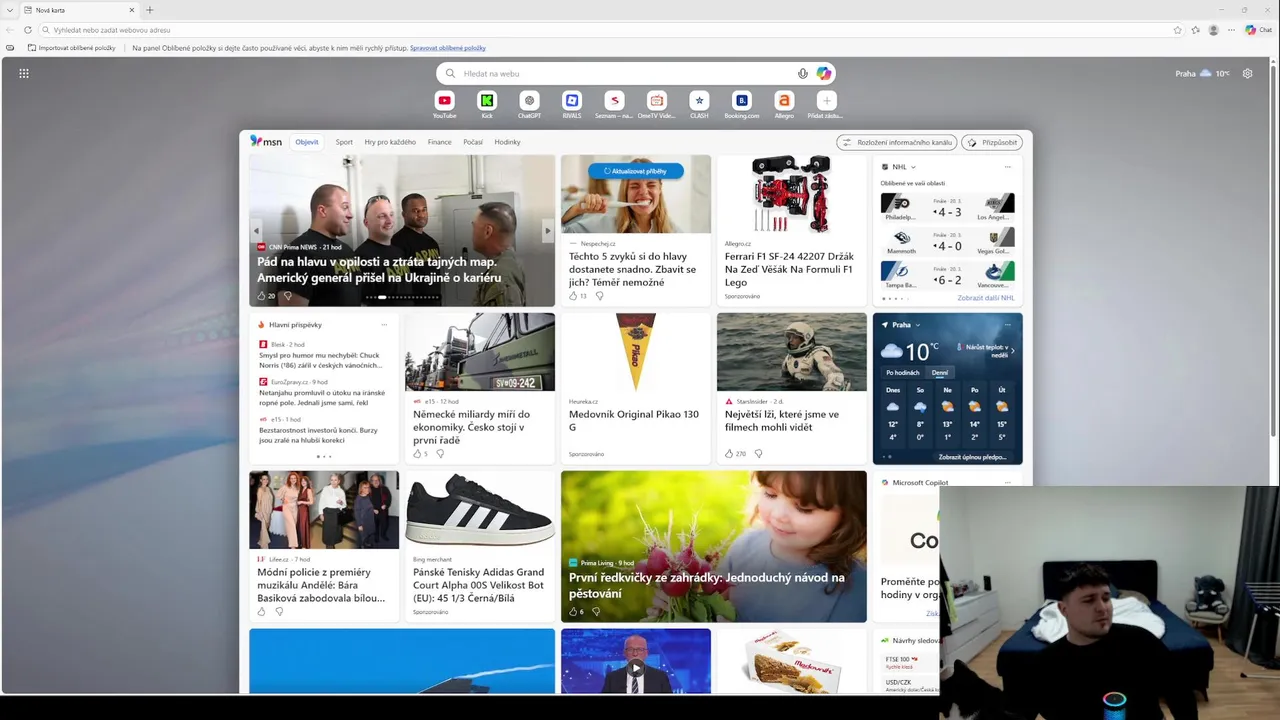Open the Seznam quick link

(x=614, y=100)
